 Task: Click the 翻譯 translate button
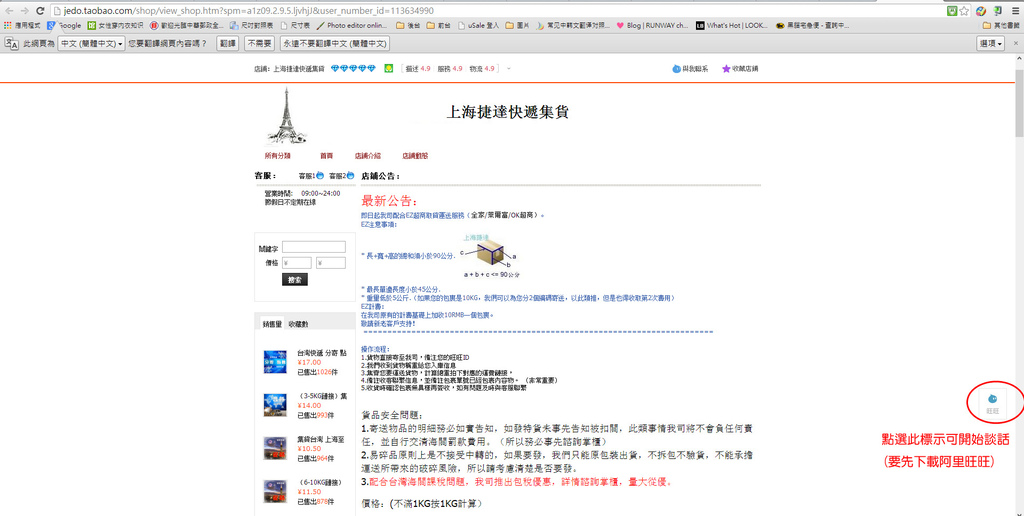[227, 43]
